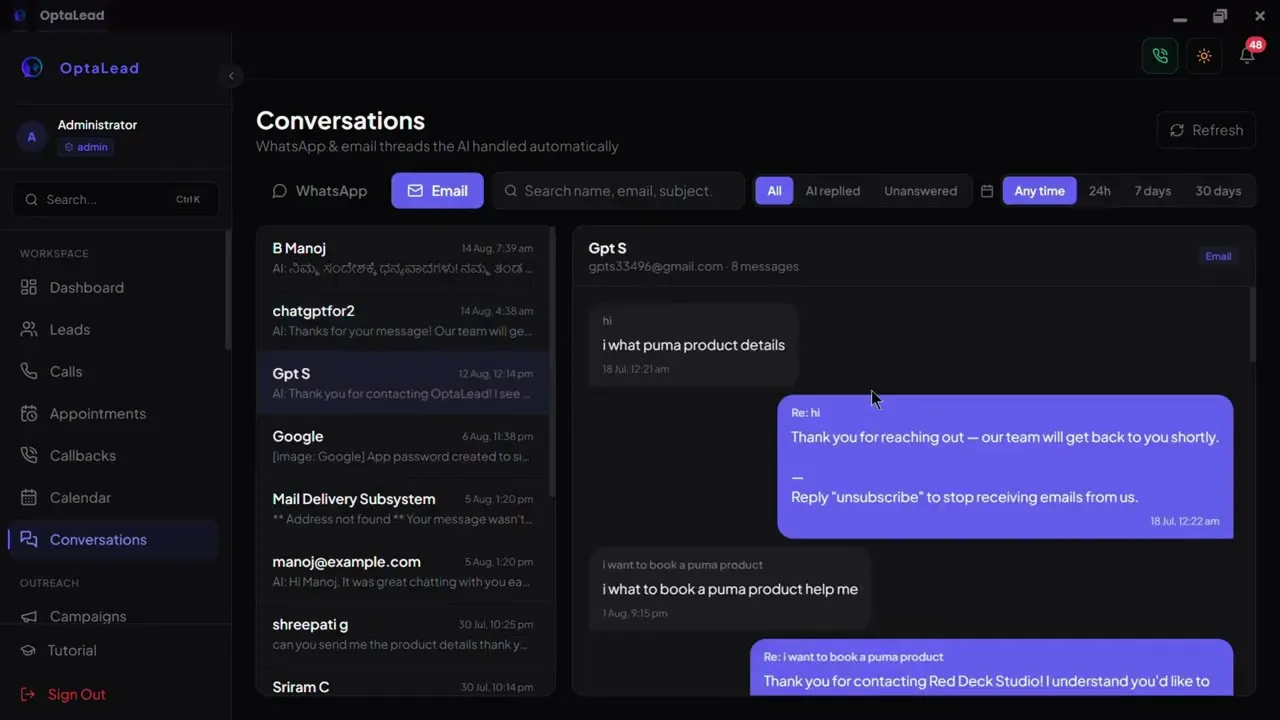Collapse the sidebar with the chevron
The height and width of the screenshot is (720, 1280).
[x=231, y=76]
